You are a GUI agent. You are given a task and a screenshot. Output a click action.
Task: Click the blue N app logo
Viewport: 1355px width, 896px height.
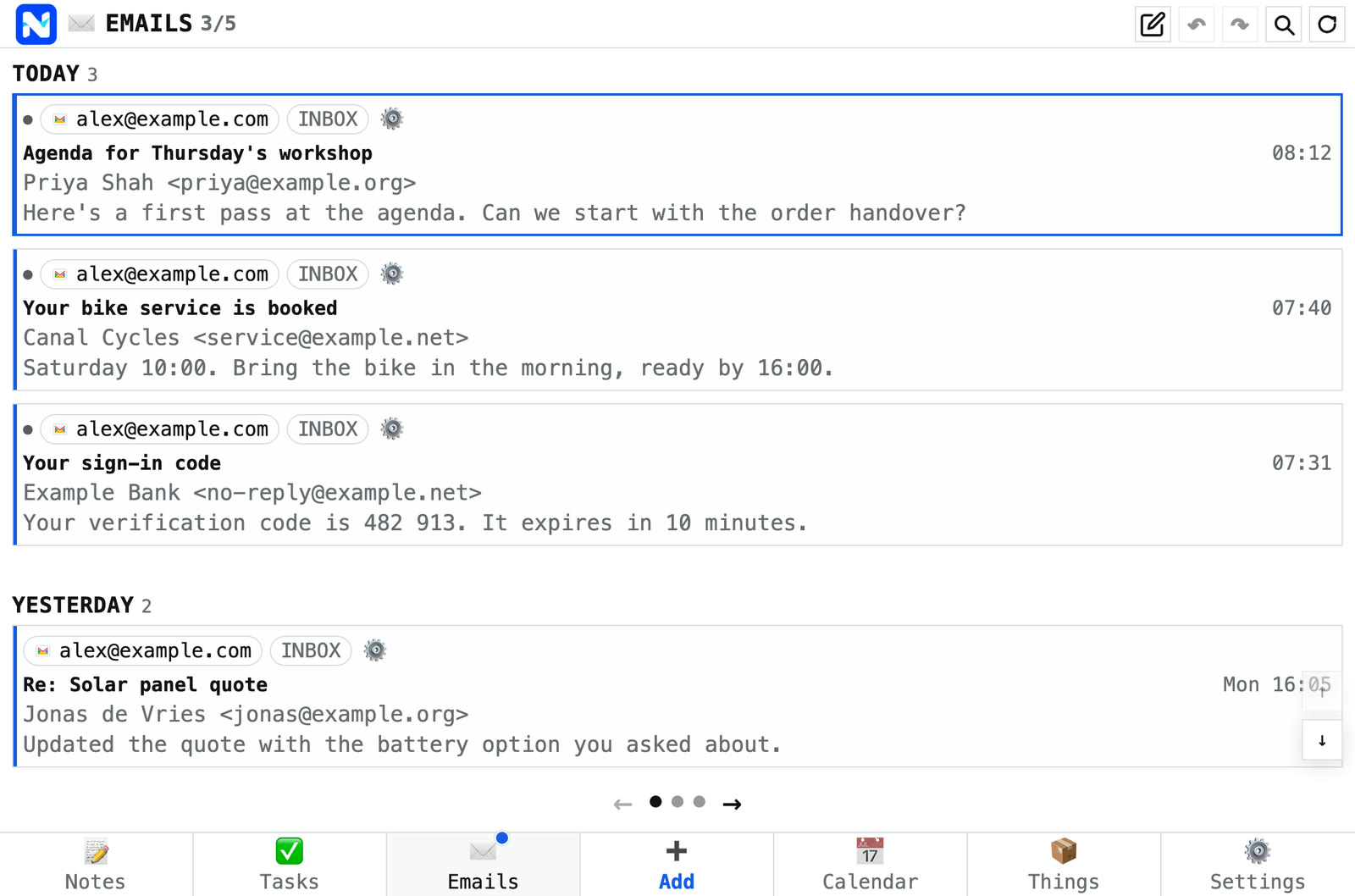pos(36,24)
